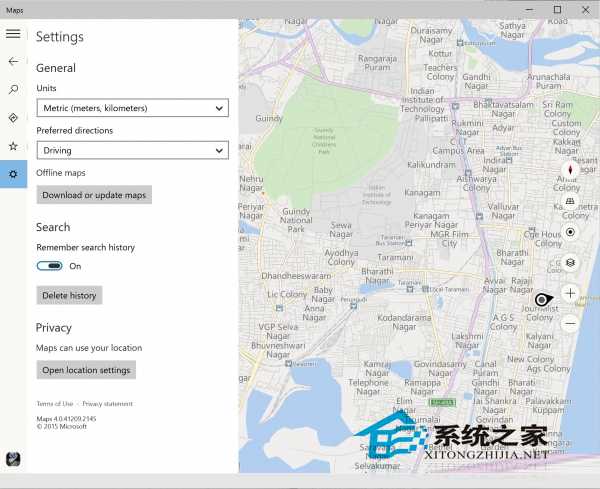Click Download or update maps button
The height and width of the screenshot is (489, 600).
94,195
